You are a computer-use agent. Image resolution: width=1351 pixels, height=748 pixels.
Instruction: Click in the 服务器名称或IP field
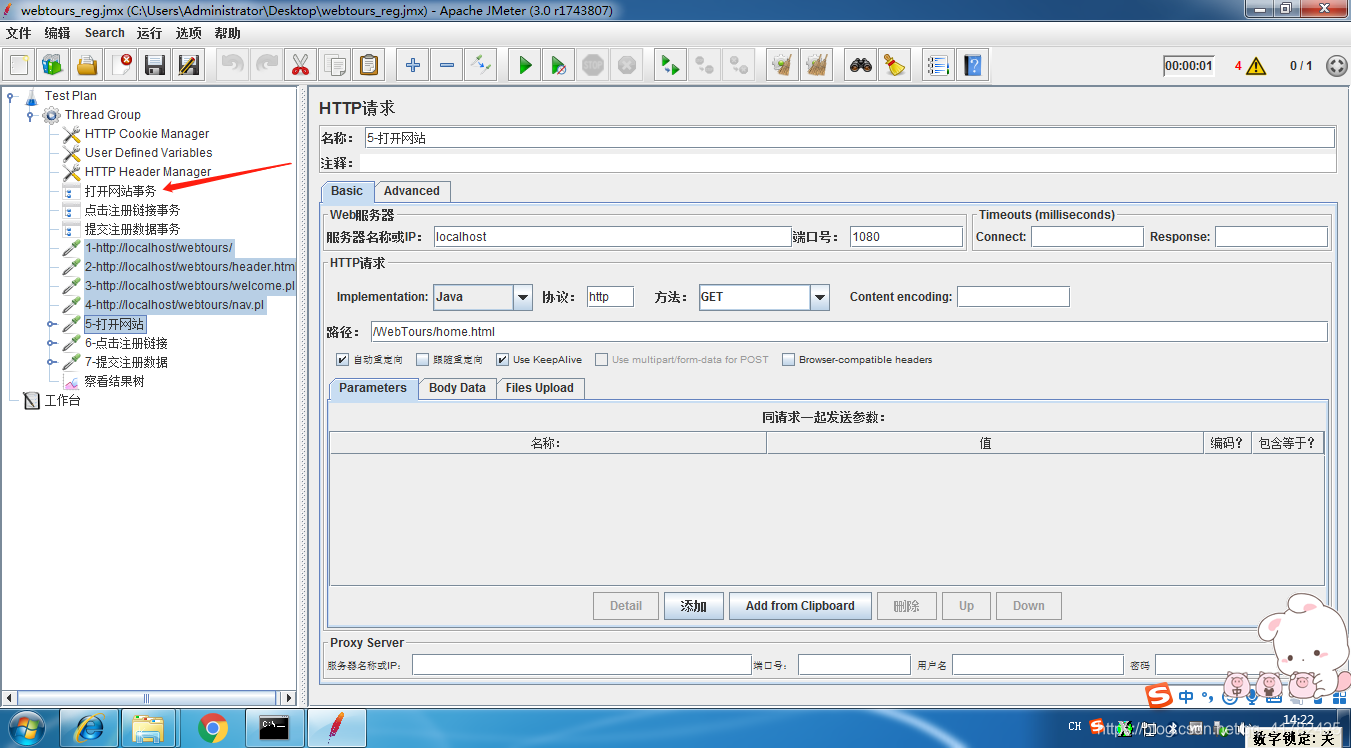(612, 237)
